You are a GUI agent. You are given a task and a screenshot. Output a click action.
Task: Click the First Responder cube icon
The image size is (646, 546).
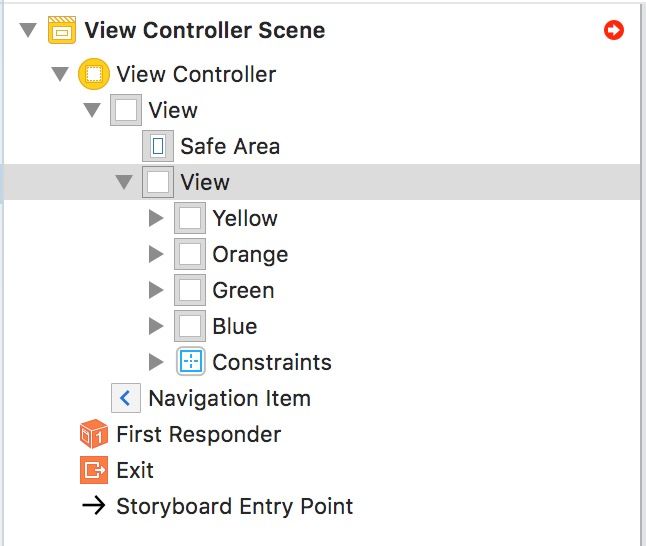pyautogui.click(x=94, y=434)
